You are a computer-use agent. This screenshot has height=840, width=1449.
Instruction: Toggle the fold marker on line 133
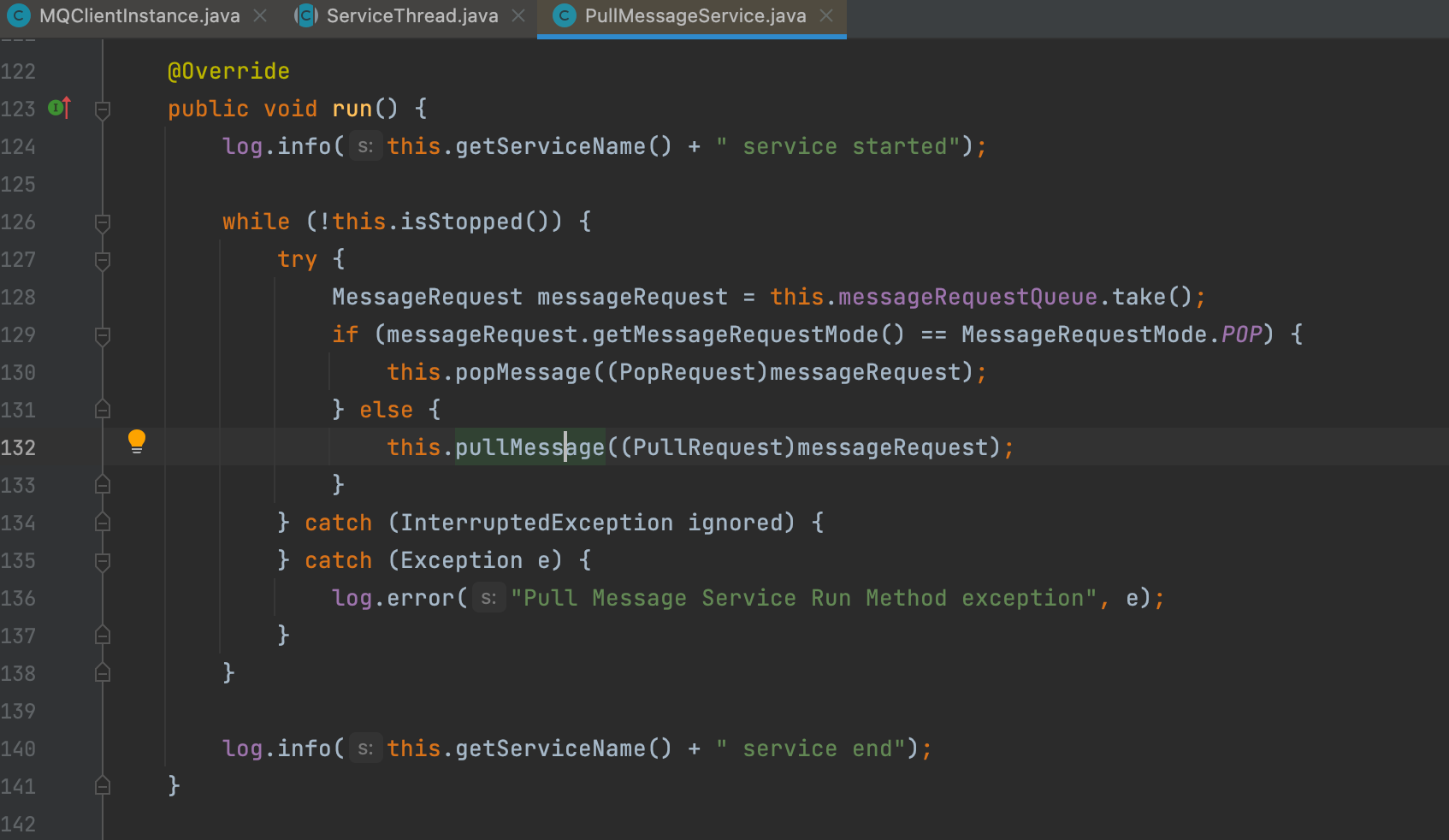coord(103,485)
